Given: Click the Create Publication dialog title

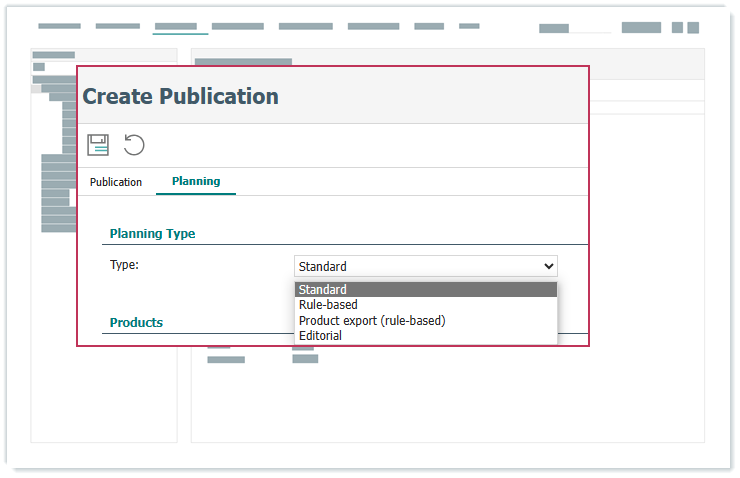Looking at the screenshot, I should [x=180, y=97].
